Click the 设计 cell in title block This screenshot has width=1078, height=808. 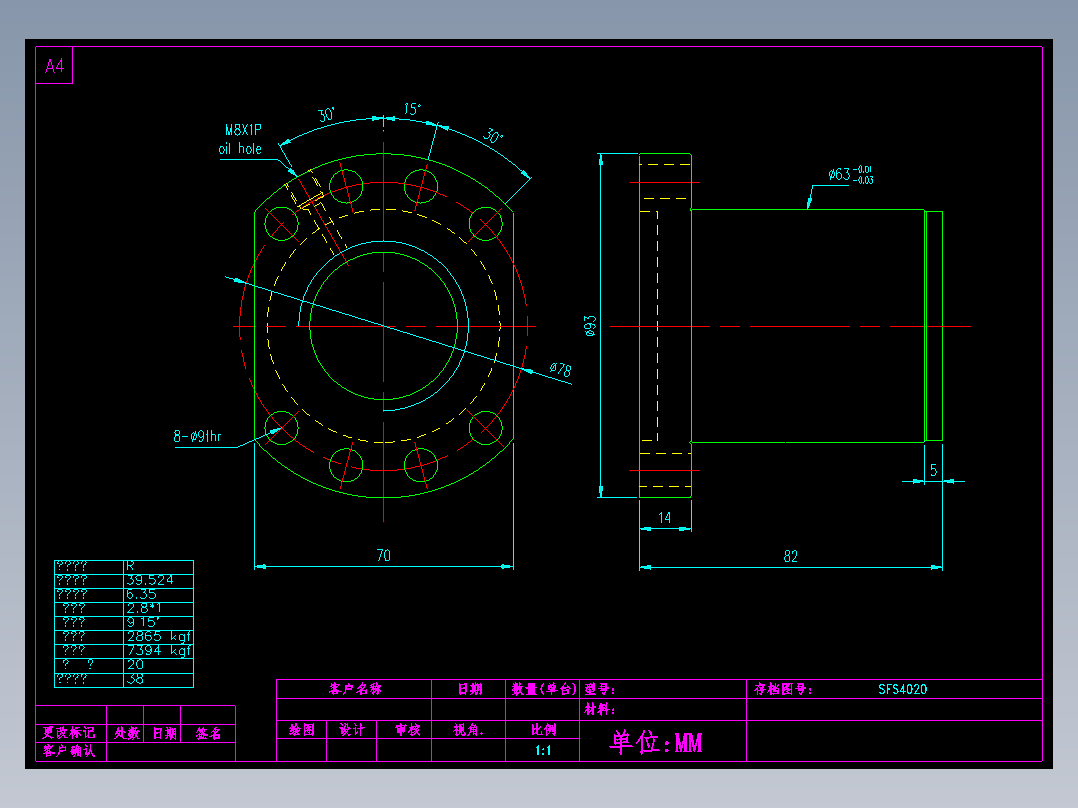(x=351, y=730)
